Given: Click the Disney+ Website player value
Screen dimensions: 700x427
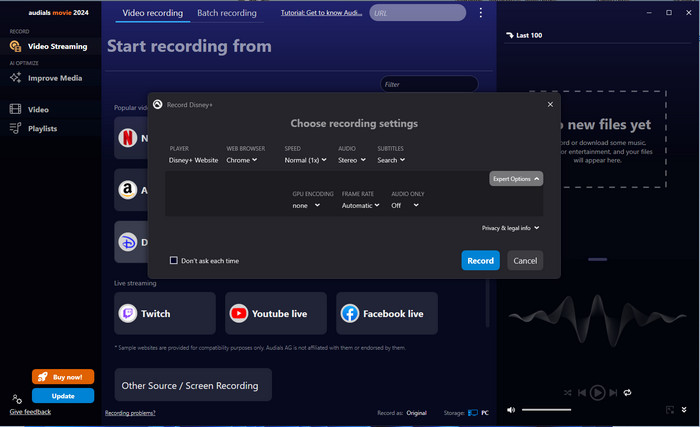Looking at the screenshot, I should [193, 160].
